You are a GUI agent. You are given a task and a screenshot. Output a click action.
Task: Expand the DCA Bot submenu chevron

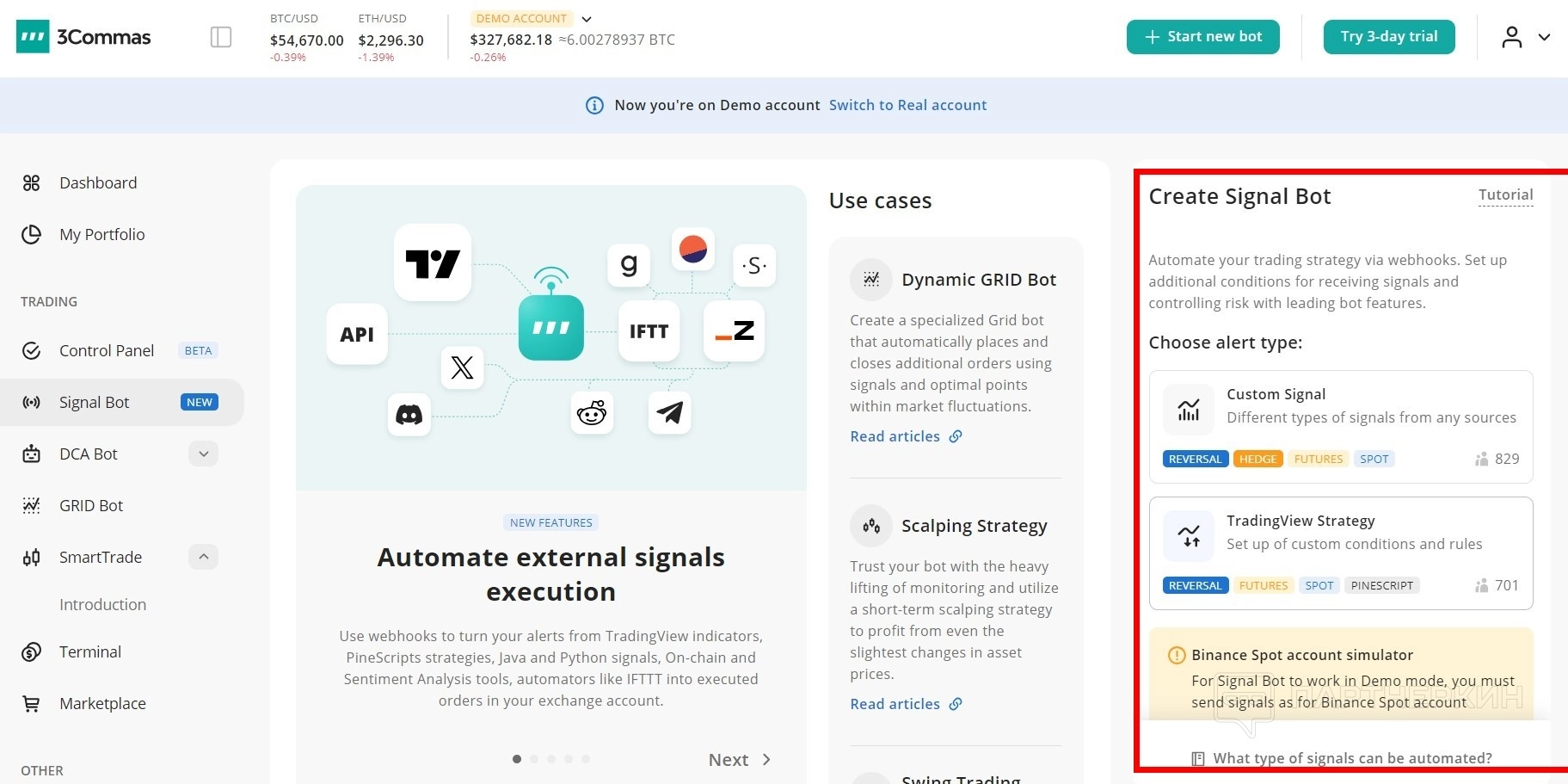tap(203, 454)
